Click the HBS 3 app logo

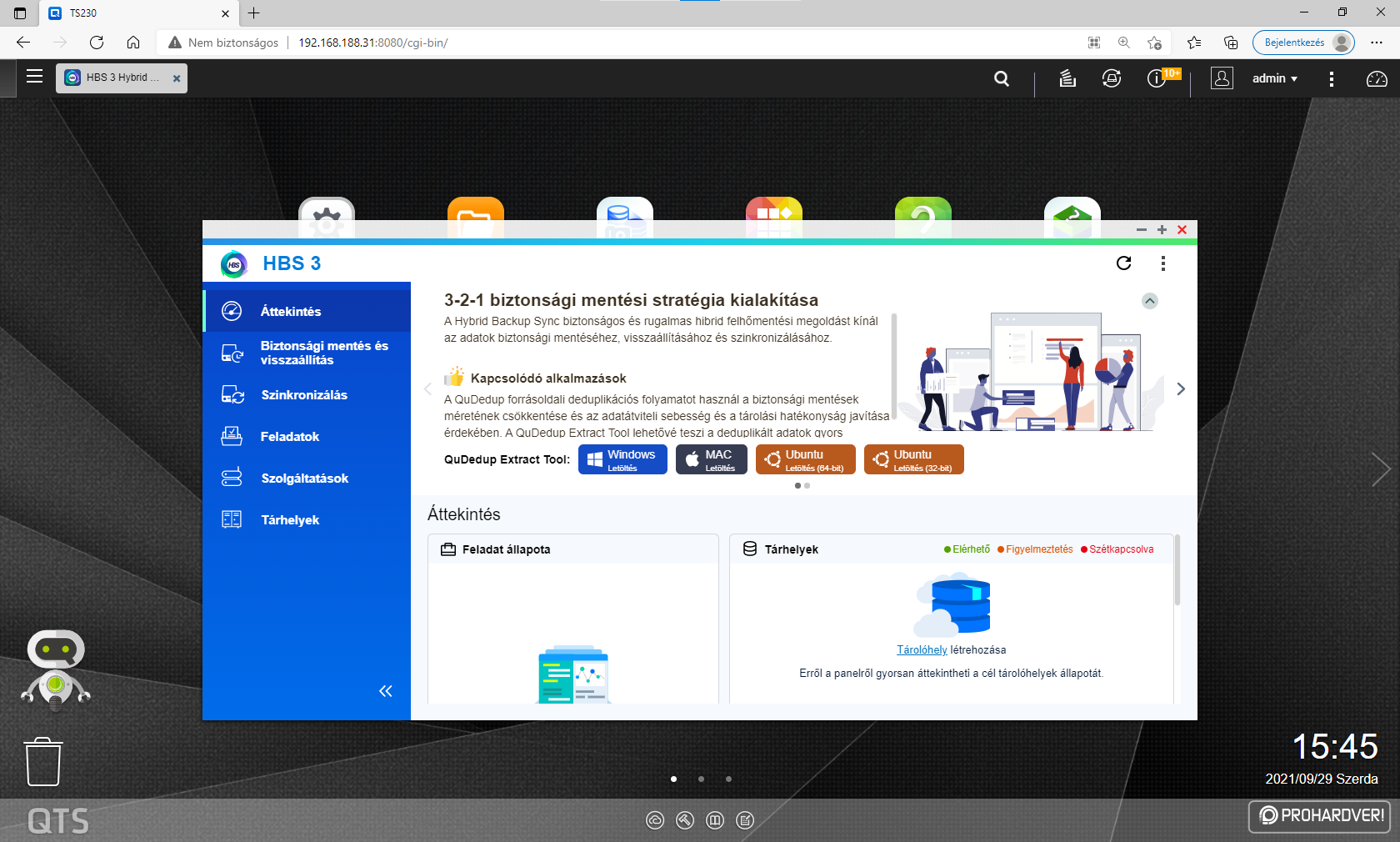234,264
